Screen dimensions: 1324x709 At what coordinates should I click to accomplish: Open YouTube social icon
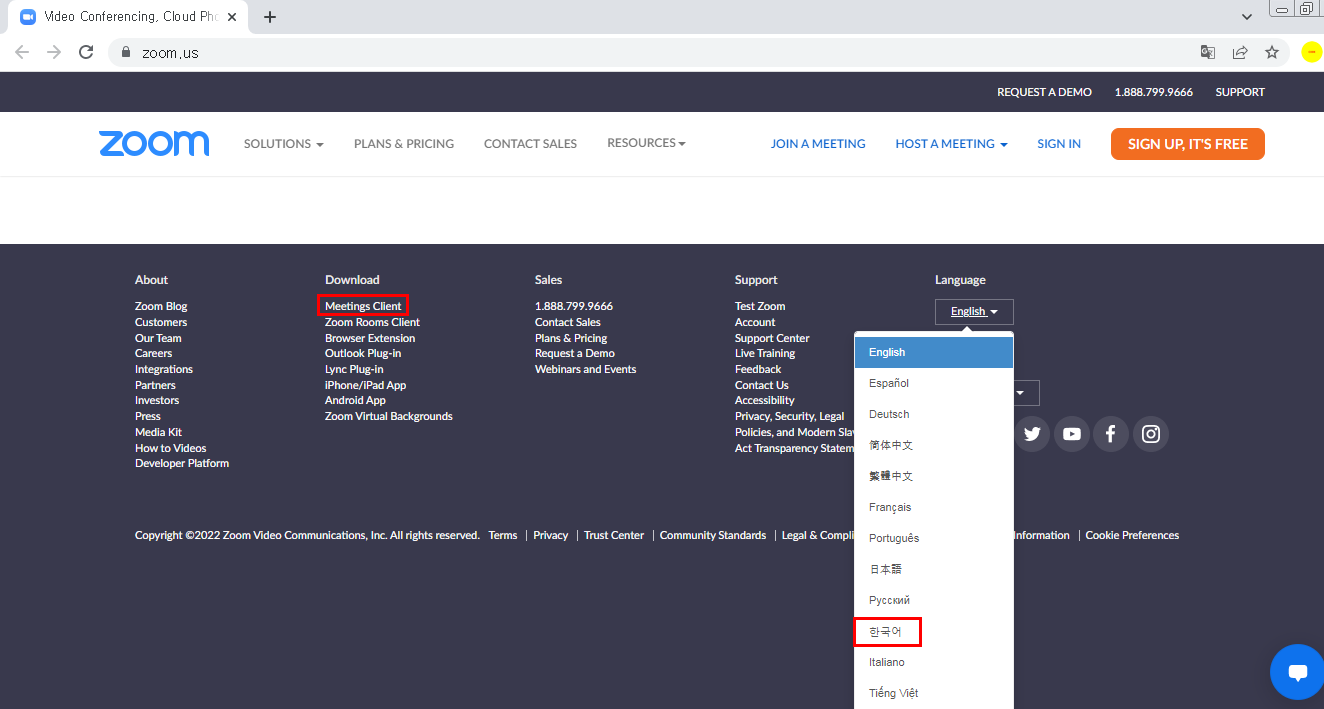(1072, 434)
